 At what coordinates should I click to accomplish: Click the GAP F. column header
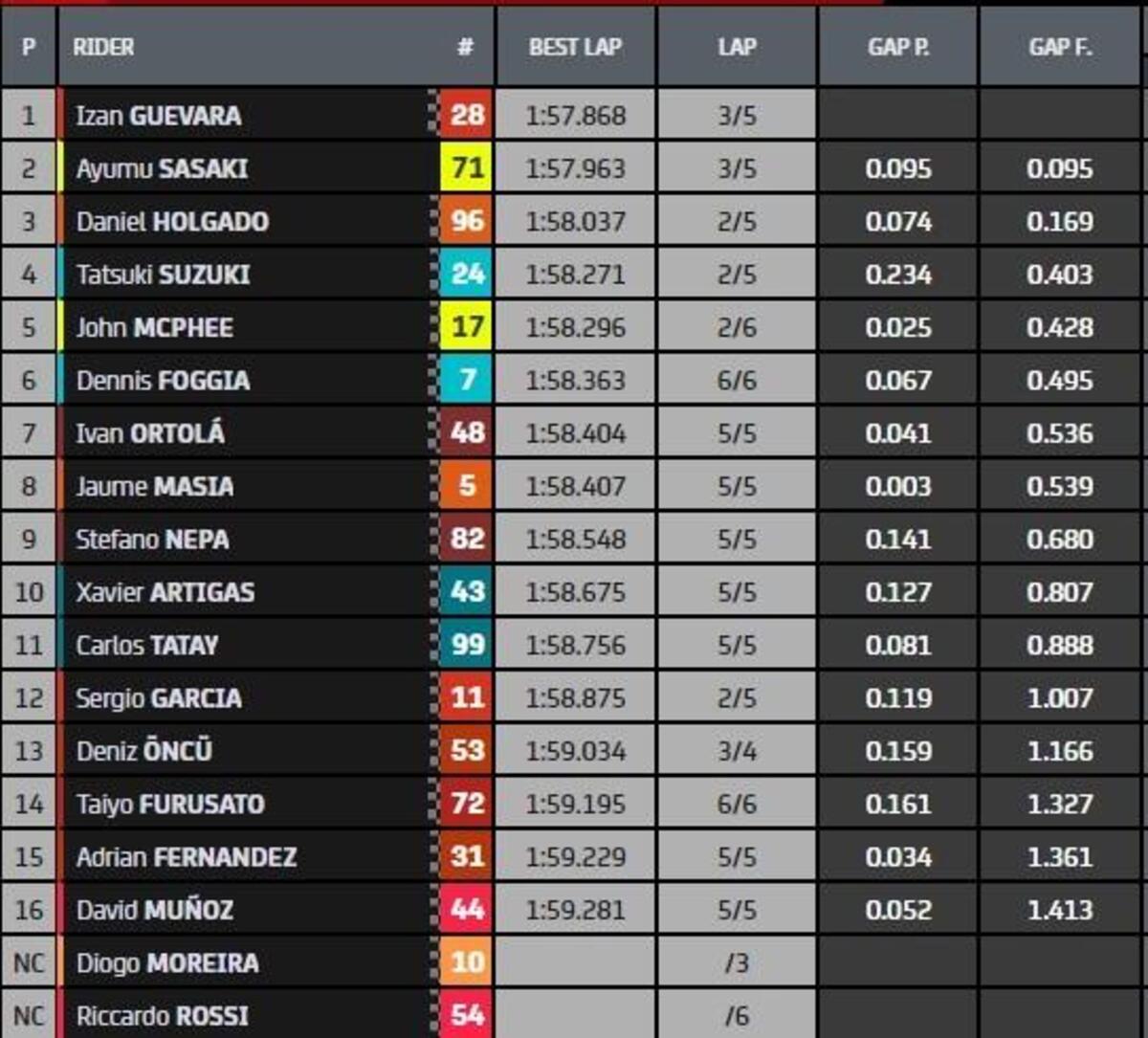click(x=1060, y=47)
